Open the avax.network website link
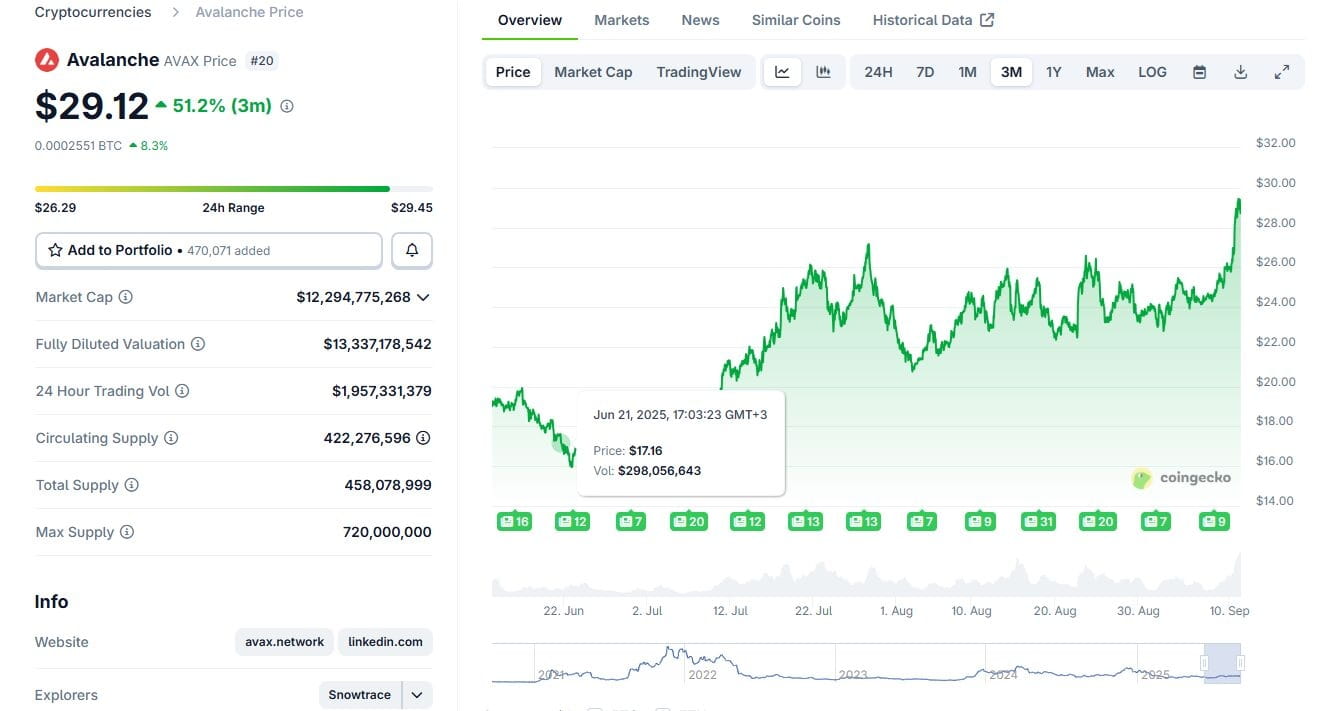The height and width of the screenshot is (711, 1338). (x=285, y=642)
